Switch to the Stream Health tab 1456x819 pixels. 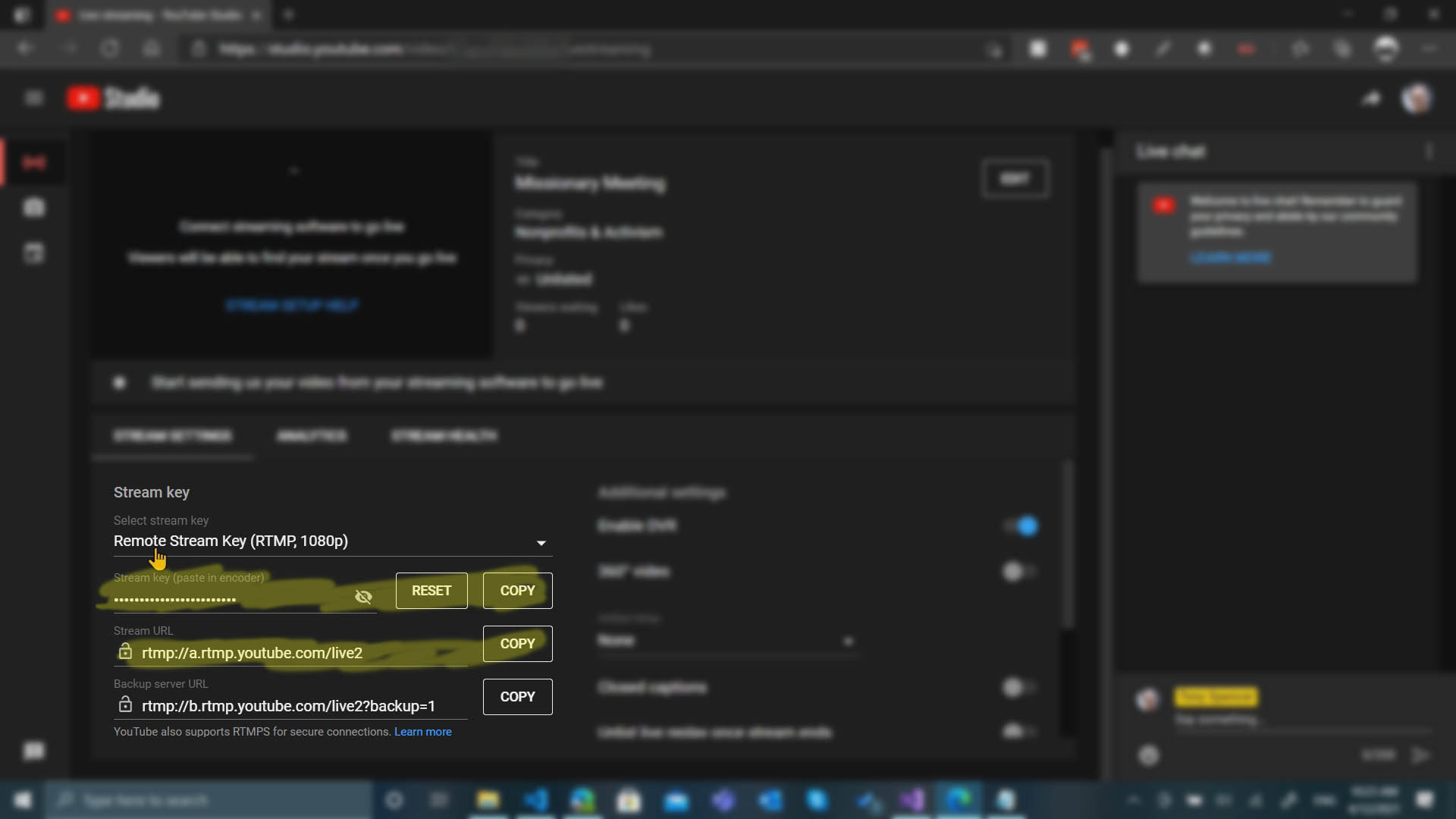[x=444, y=436]
